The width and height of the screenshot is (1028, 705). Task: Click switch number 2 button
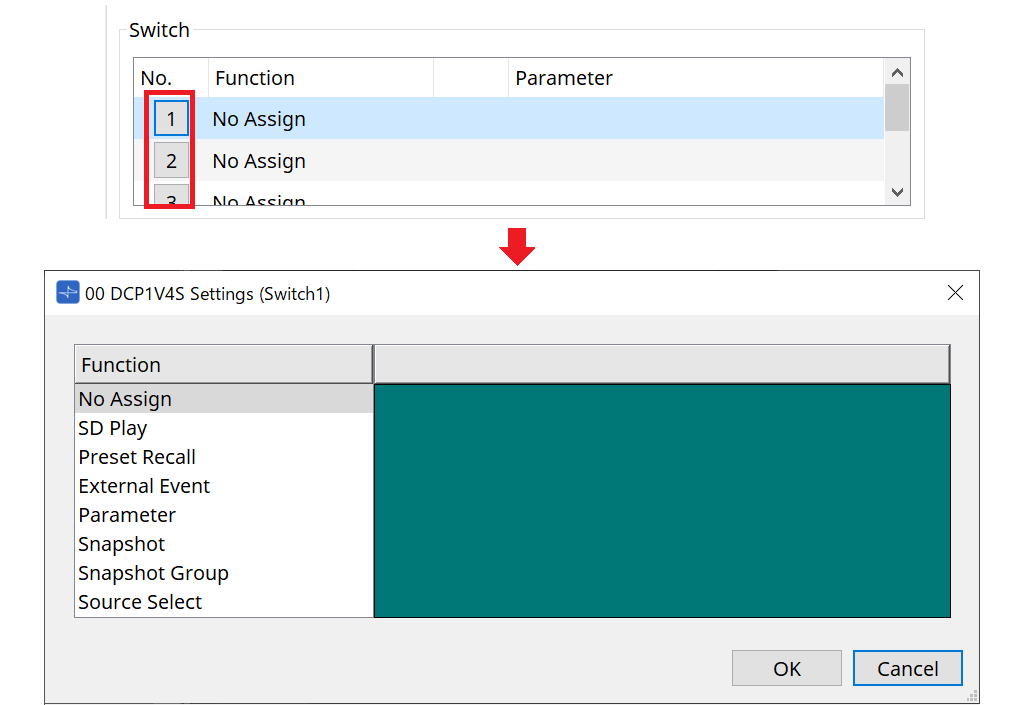point(171,161)
